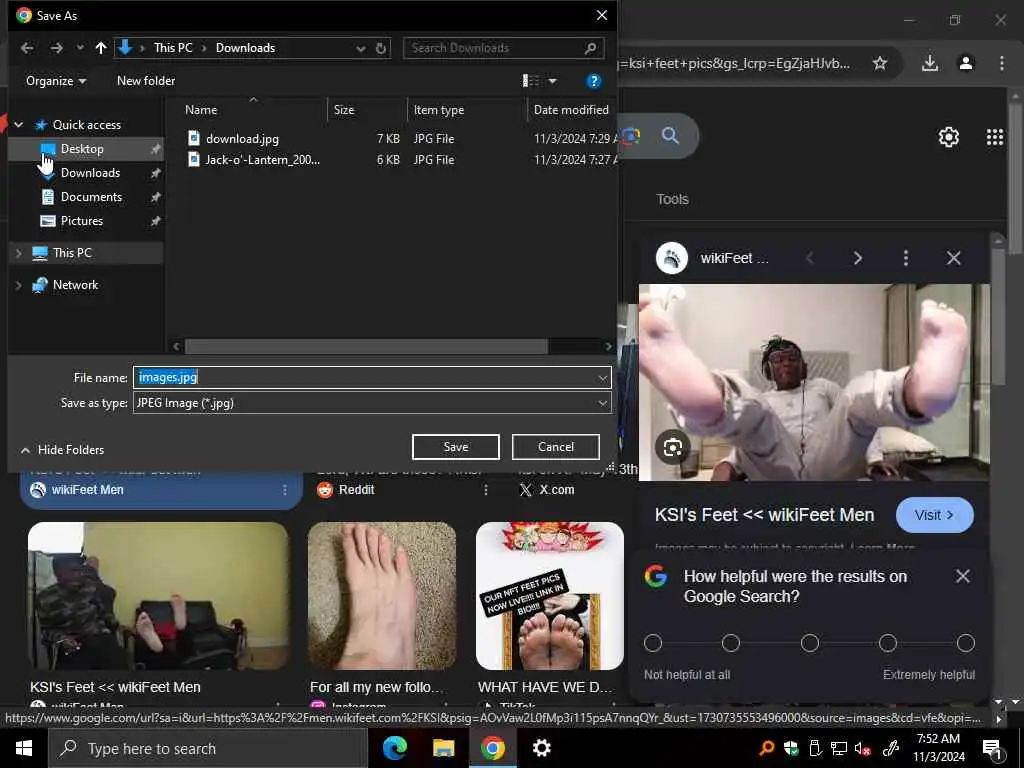Show next image in preview panel
The width and height of the screenshot is (1024, 768).
(857, 259)
